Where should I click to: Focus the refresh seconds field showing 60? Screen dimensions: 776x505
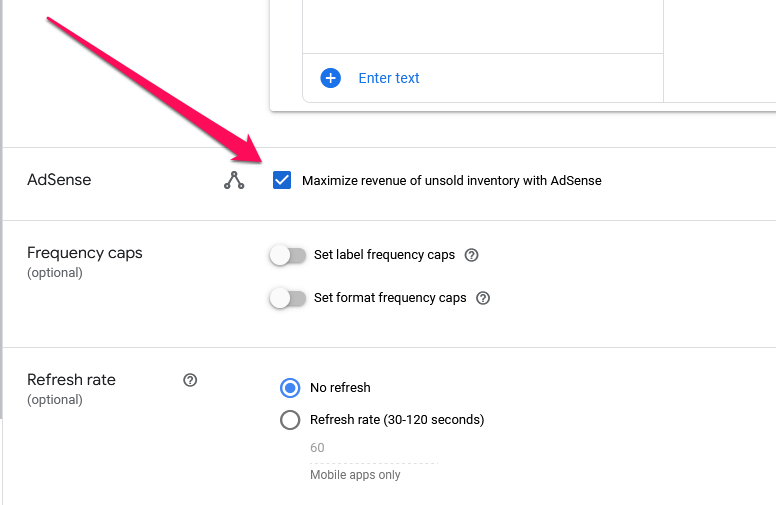coord(374,448)
